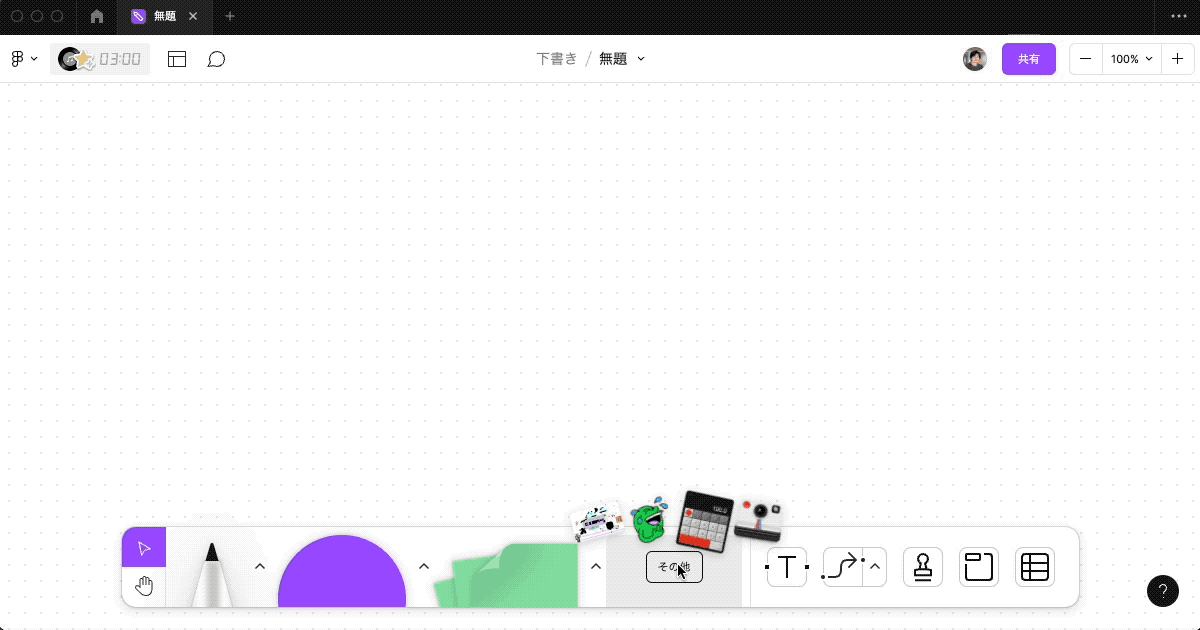Select the section tool
This screenshot has width=1200, height=630.
coord(978,567)
